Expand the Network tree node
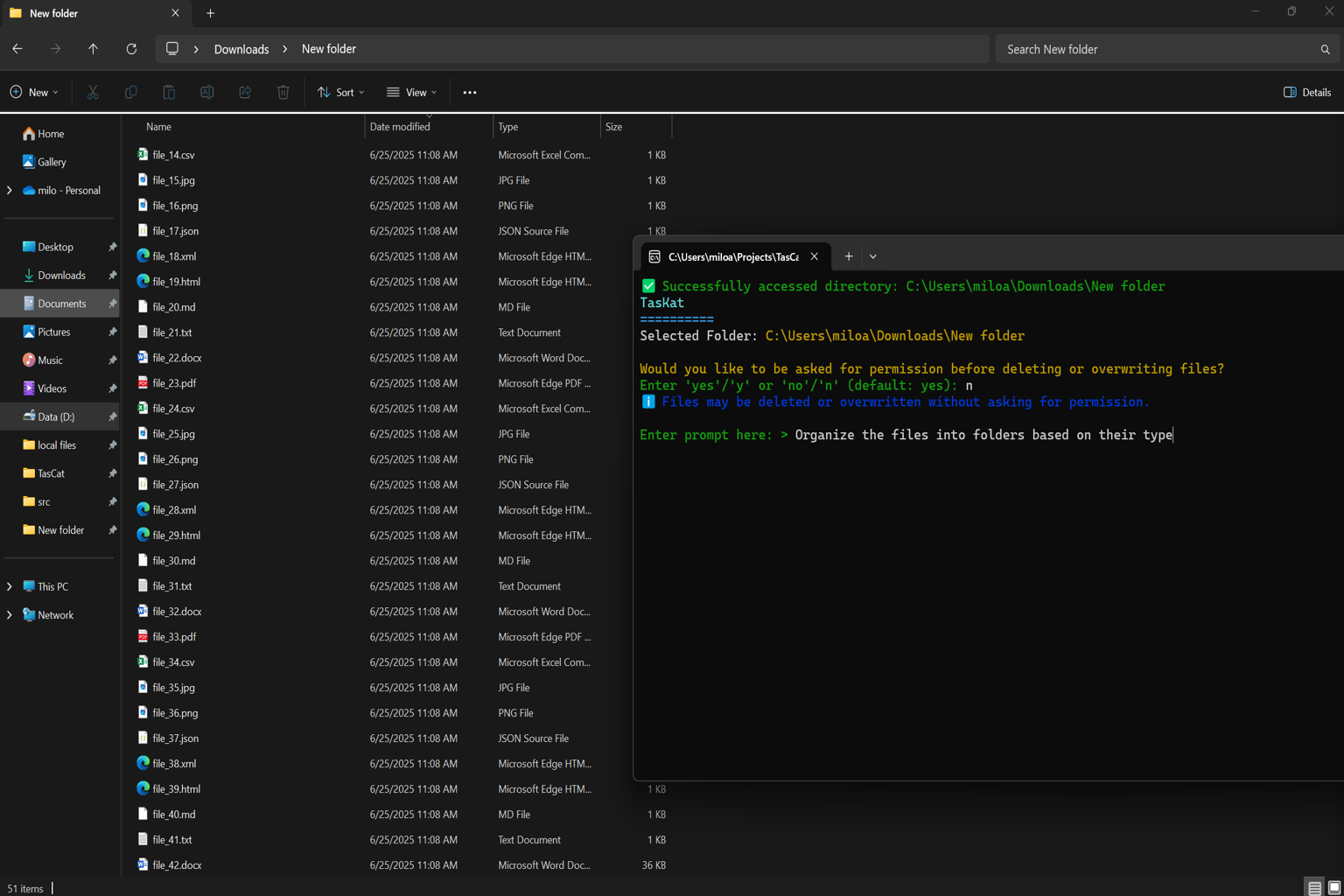The height and width of the screenshot is (896, 1344). [x=10, y=615]
